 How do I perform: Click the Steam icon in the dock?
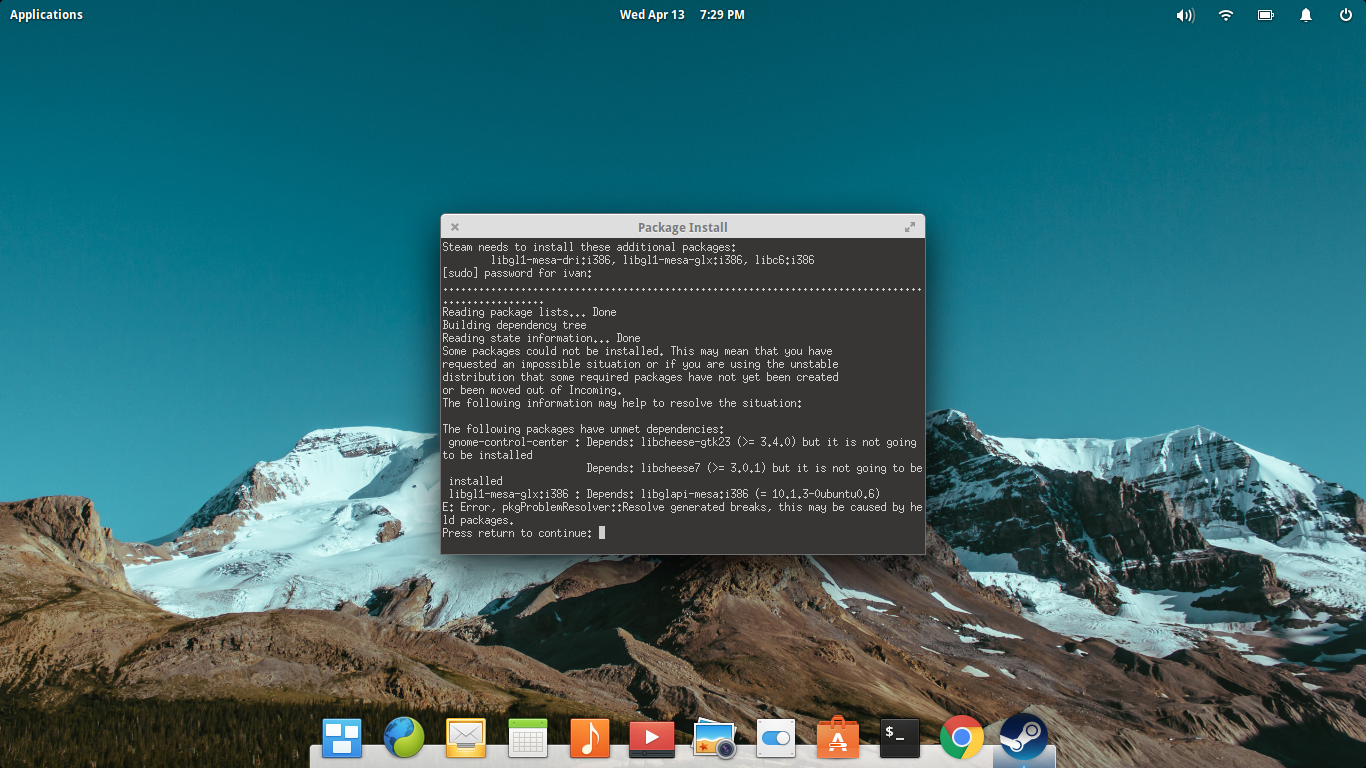1023,737
